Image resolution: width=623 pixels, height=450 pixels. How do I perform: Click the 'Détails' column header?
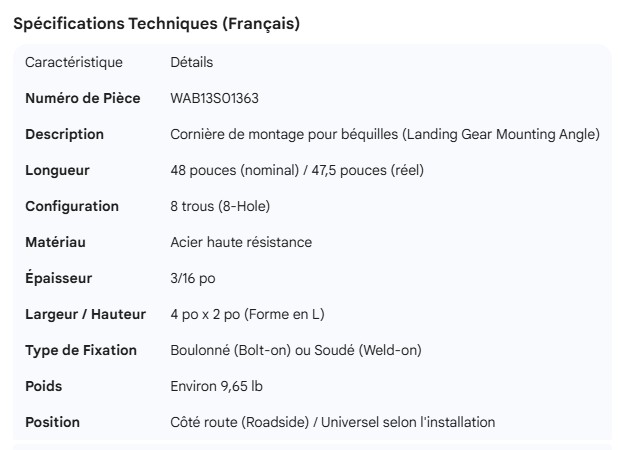(x=192, y=62)
